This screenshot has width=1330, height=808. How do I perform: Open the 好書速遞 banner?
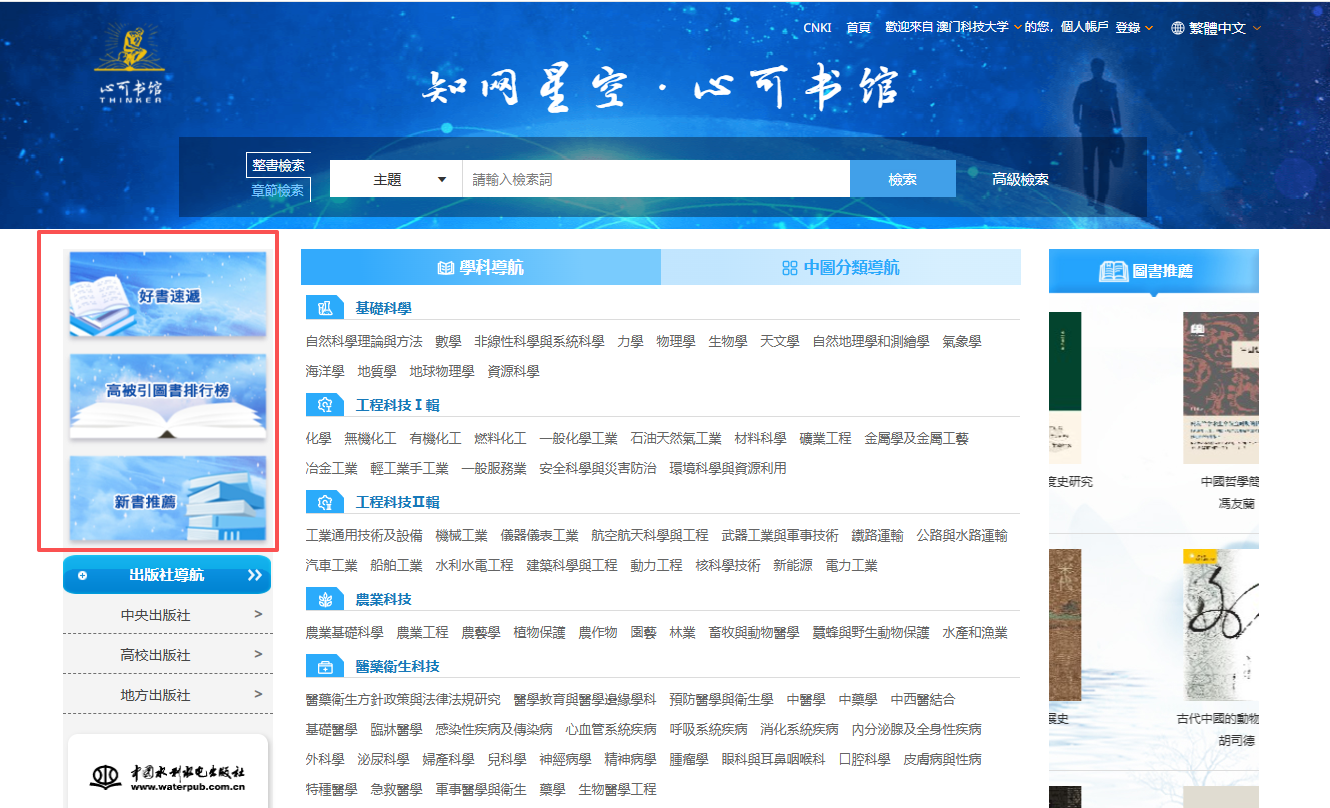(168, 294)
